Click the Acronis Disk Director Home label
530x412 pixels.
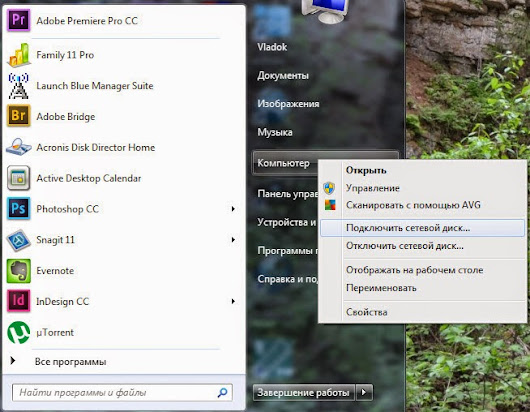pos(96,147)
